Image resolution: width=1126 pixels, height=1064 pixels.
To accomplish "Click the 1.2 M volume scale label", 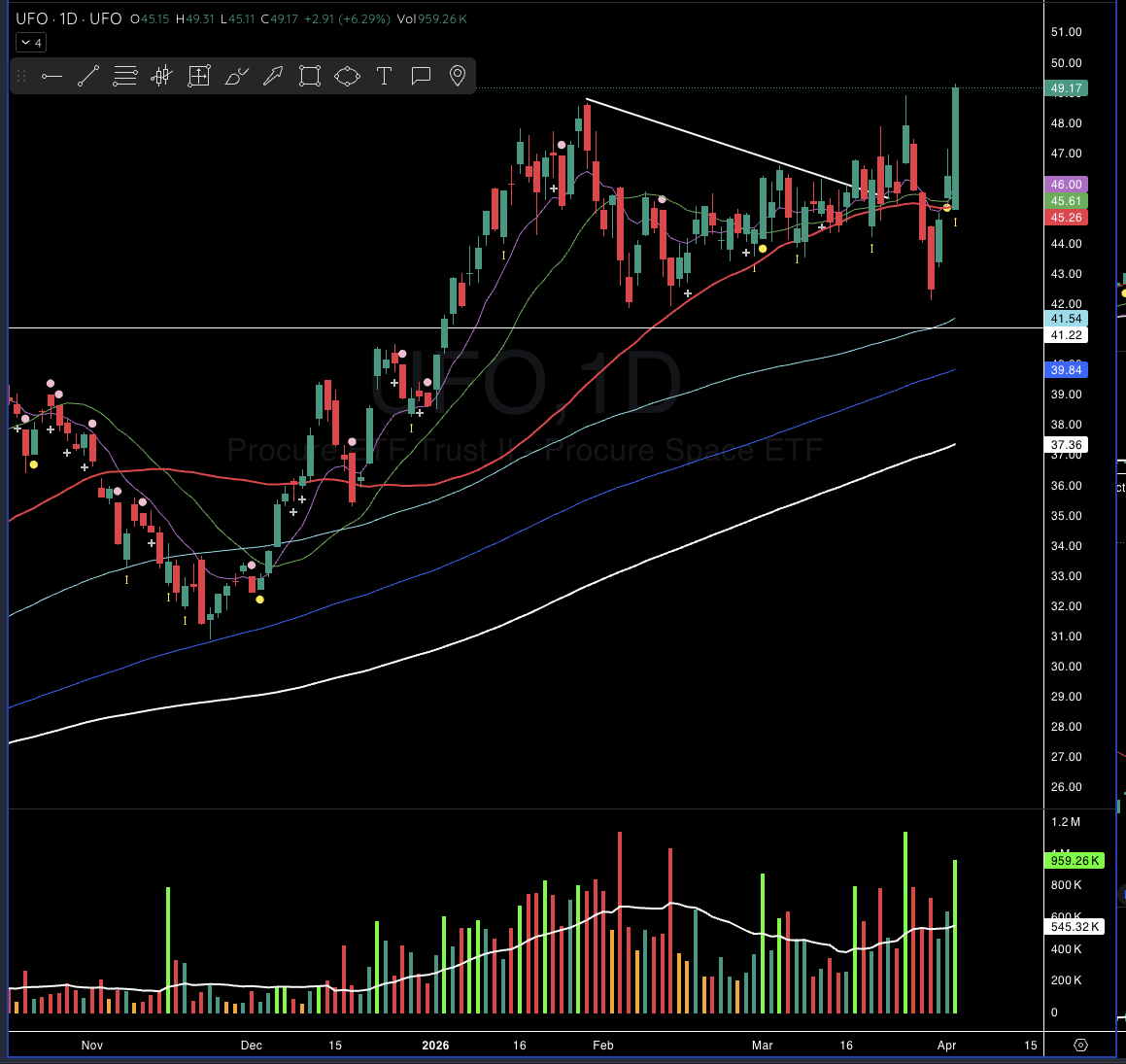I will (1066, 822).
